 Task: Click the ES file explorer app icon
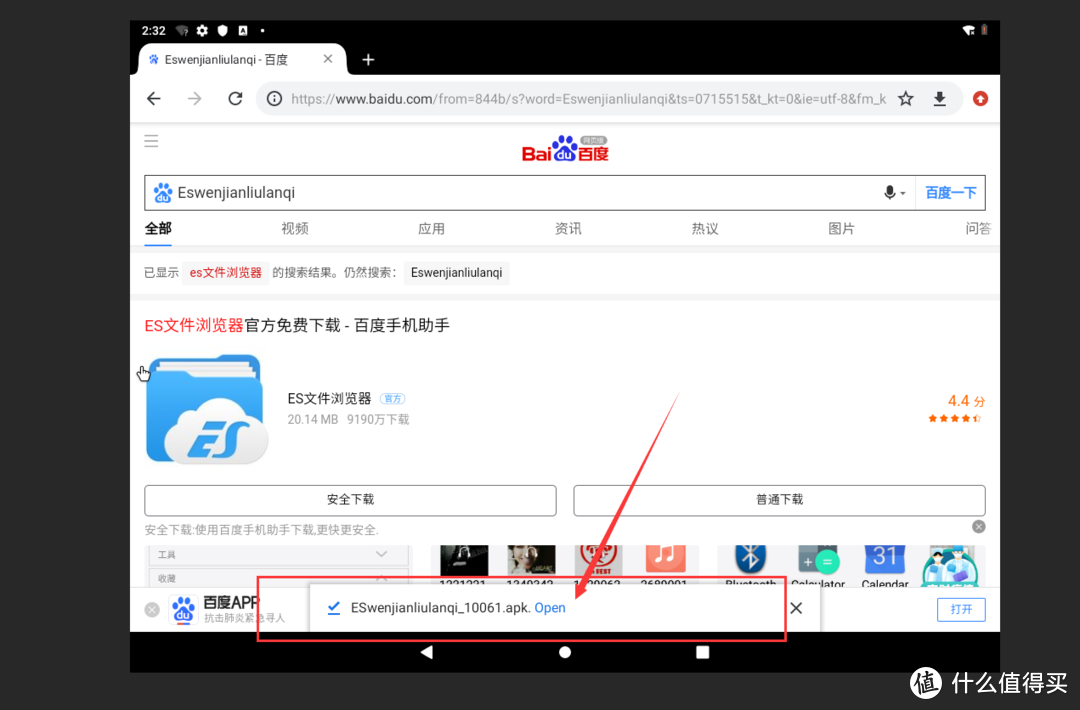pyautogui.click(x=207, y=409)
